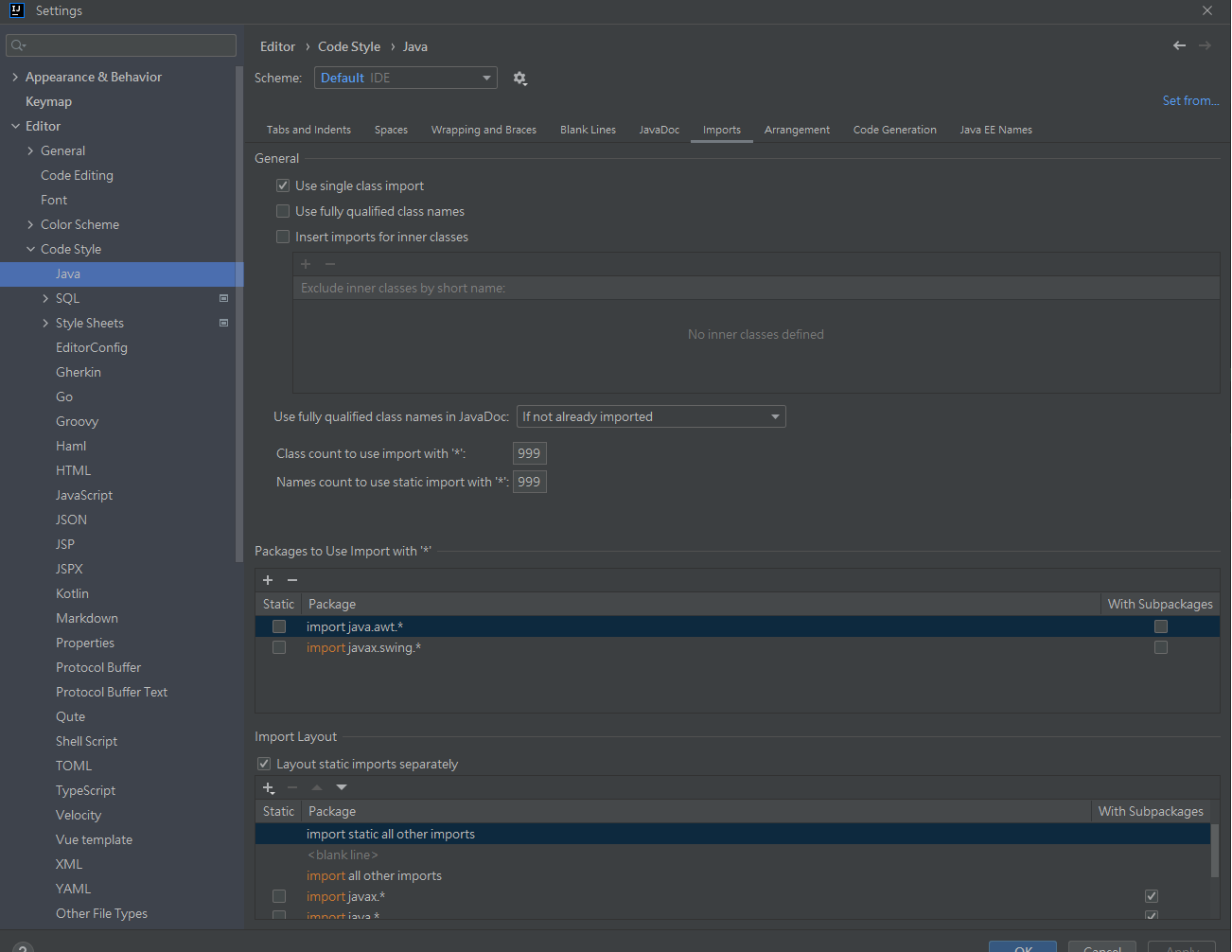Focus the settings search field

(121, 45)
